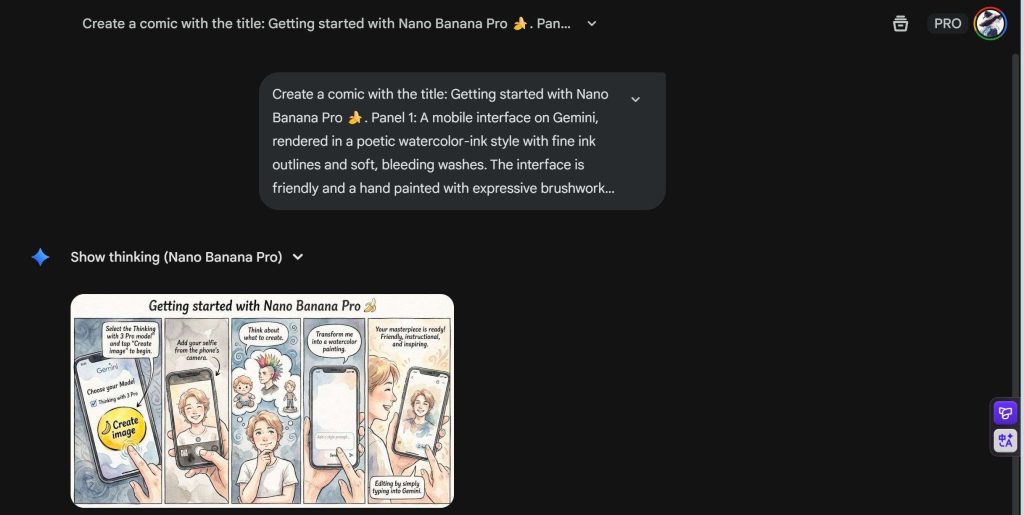Click the purple floating extension icon
The image size is (1024, 515).
point(1005,412)
